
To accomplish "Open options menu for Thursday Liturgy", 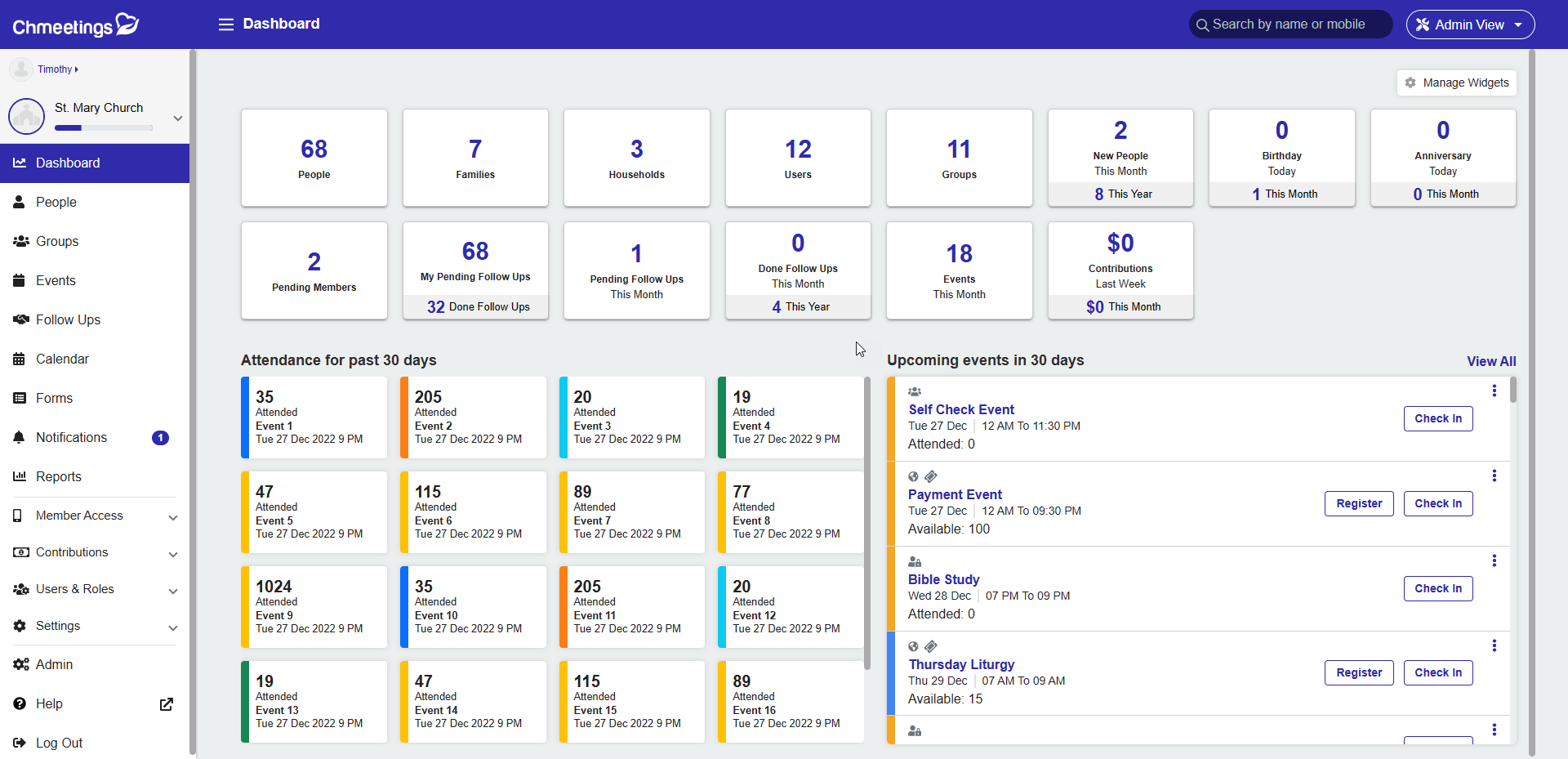I will (1494, 645).
